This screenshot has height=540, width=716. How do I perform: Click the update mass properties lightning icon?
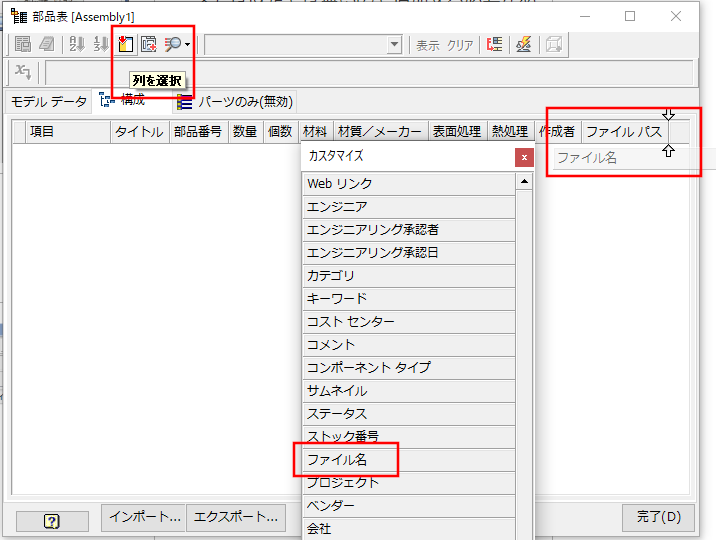[524, 44]
